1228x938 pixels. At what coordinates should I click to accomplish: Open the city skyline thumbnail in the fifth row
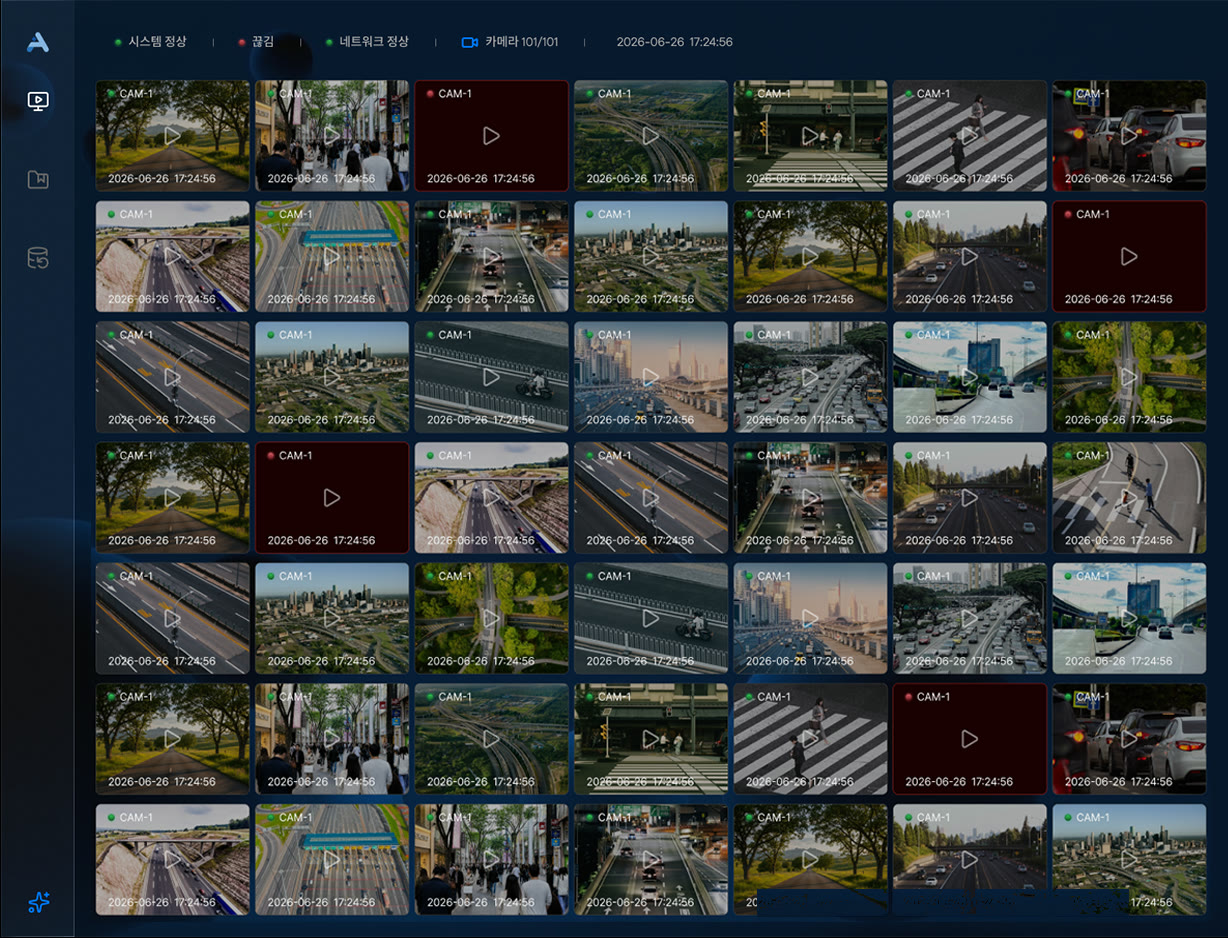pos(332,618)
